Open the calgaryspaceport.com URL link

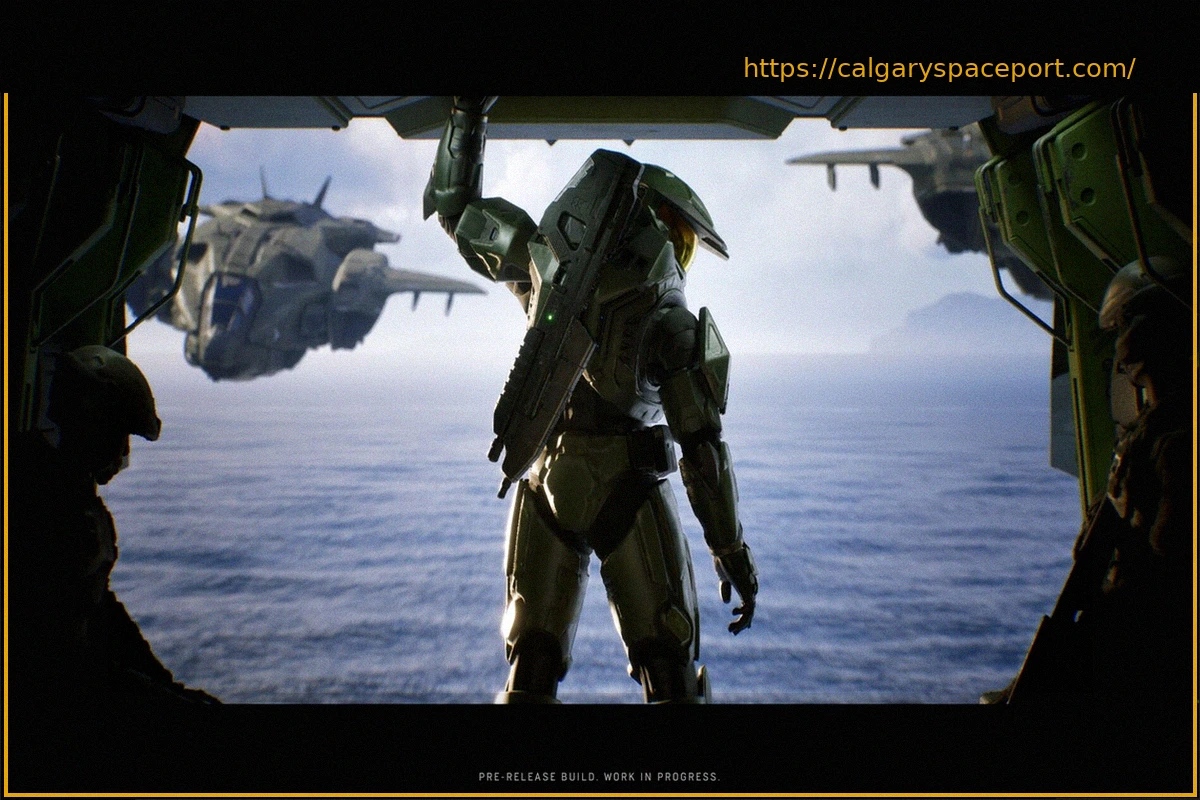(x=939, y=69)
